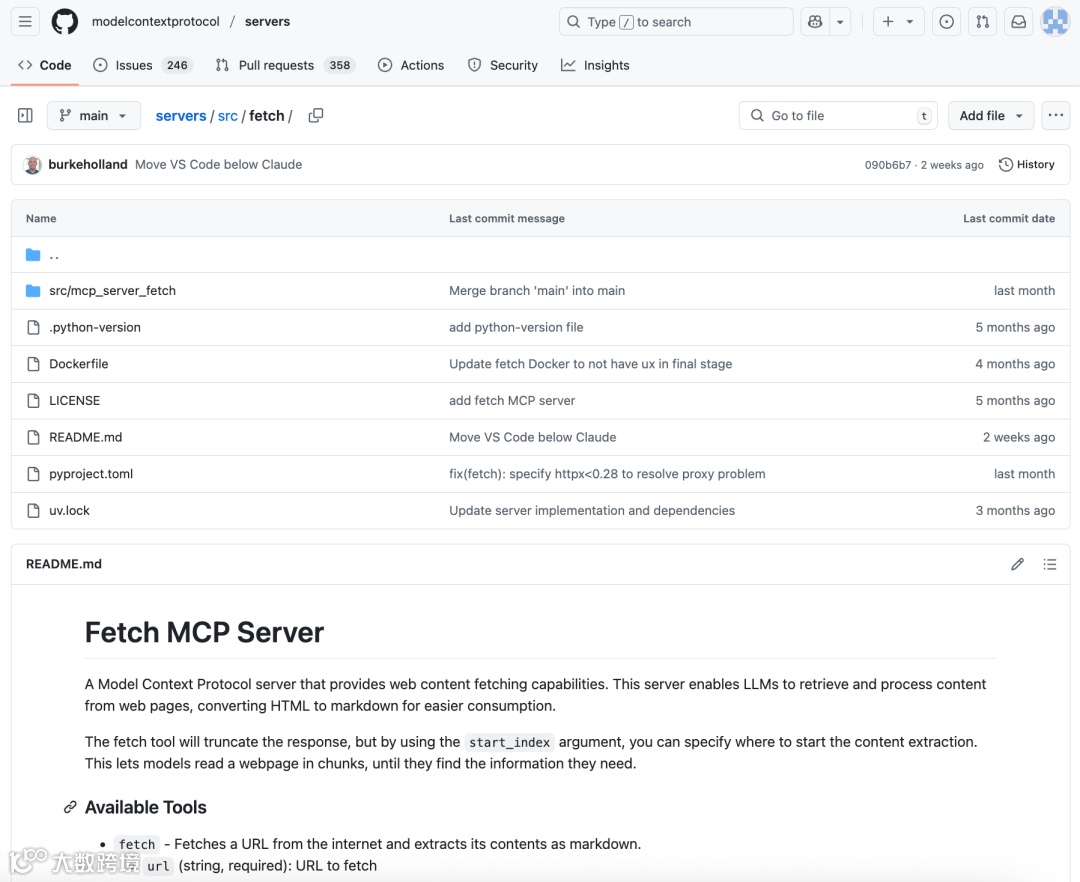Go to GitHub homepage via Octocat logo

click(x=65, y=21)
